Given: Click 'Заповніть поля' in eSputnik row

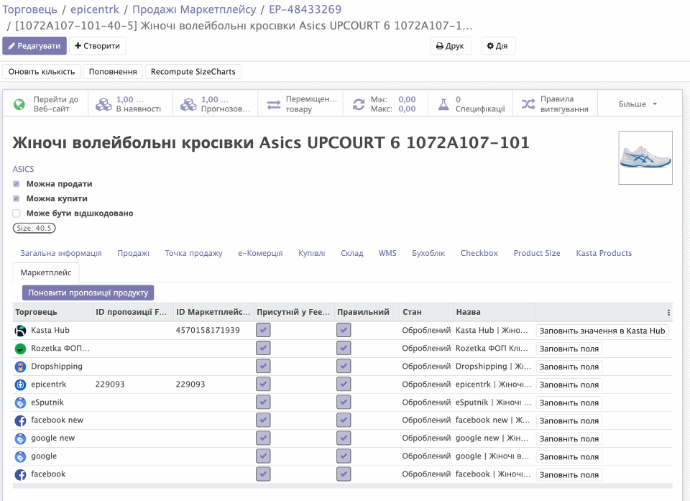Looking at the screenshot, I should click(x=569, y=403).
